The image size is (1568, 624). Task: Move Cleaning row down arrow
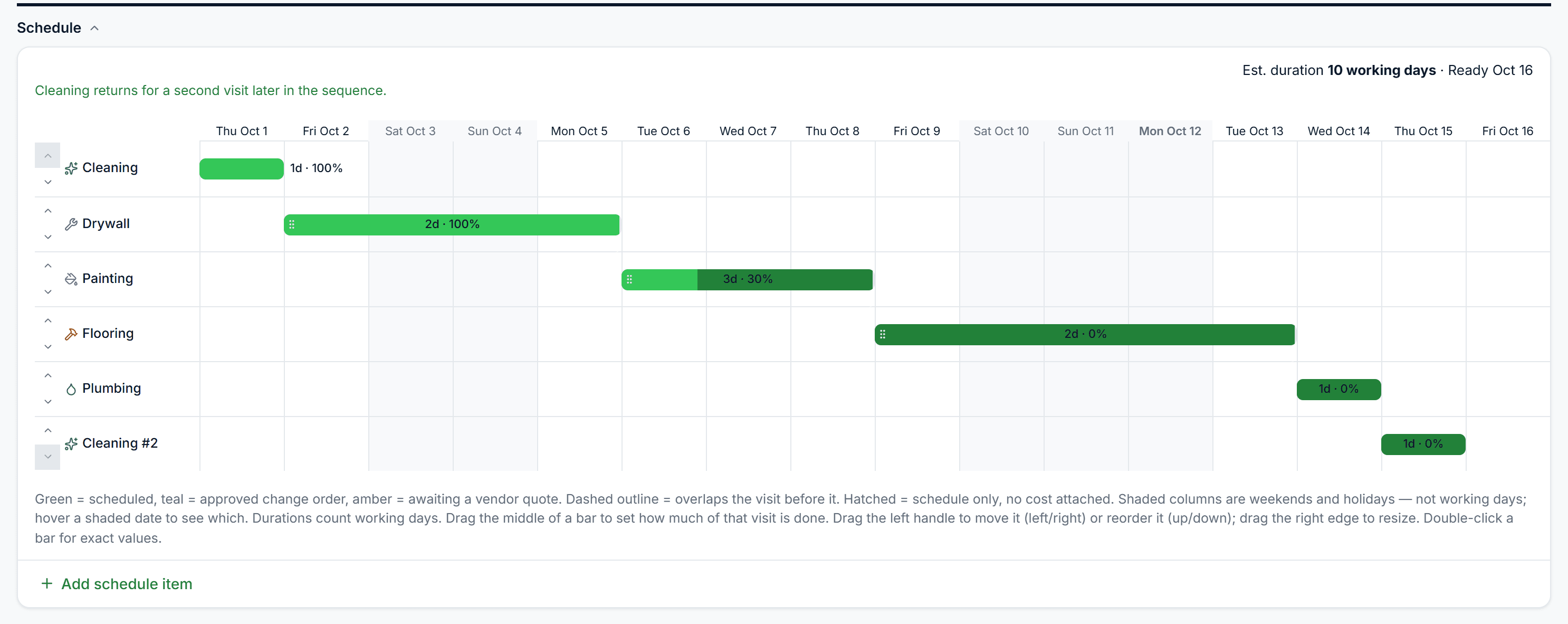47,182
